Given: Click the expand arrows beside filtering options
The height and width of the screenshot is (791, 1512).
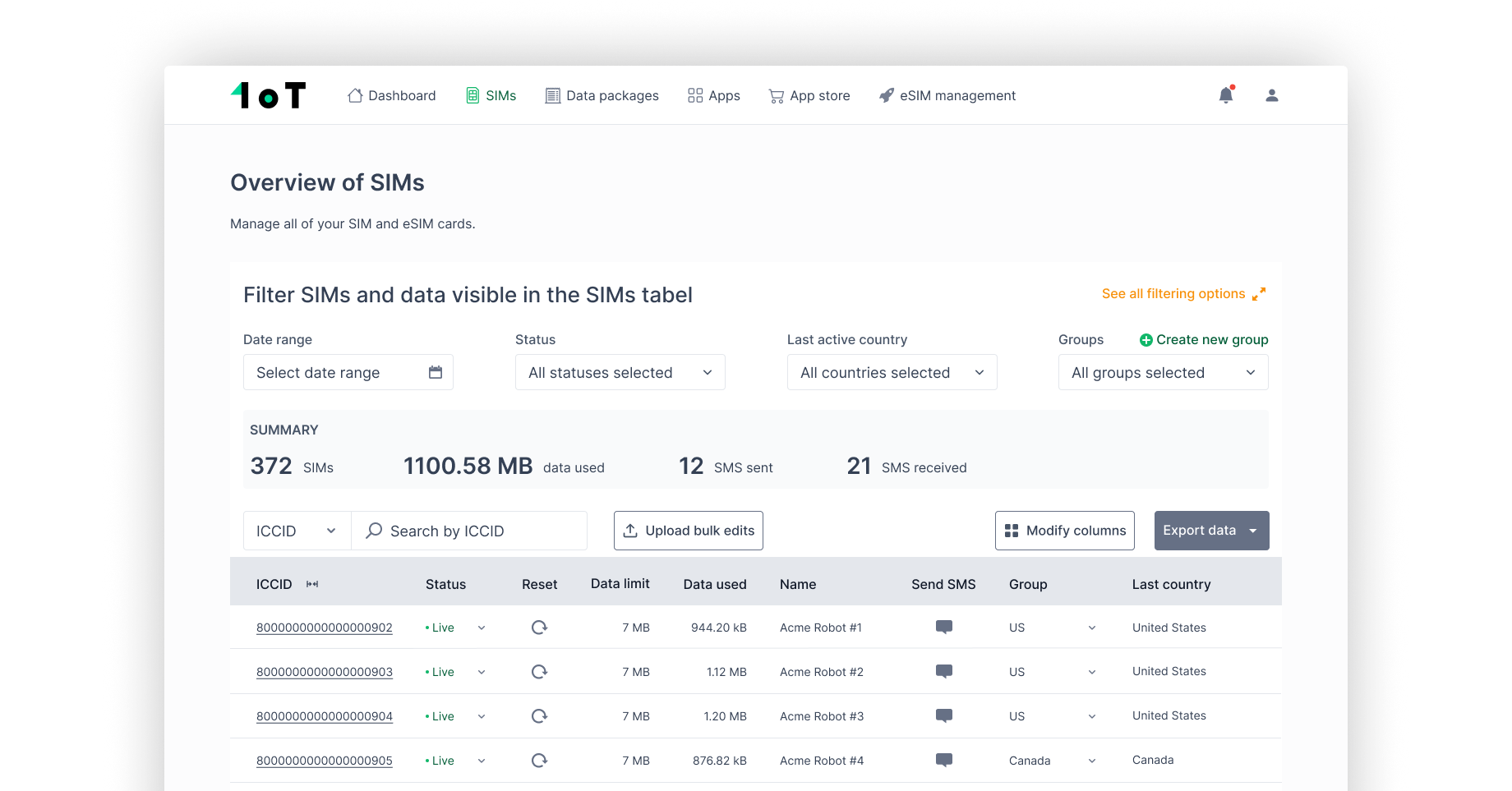Looking at the screenshot, I should pyautogui.click(x=1259, y=293).
